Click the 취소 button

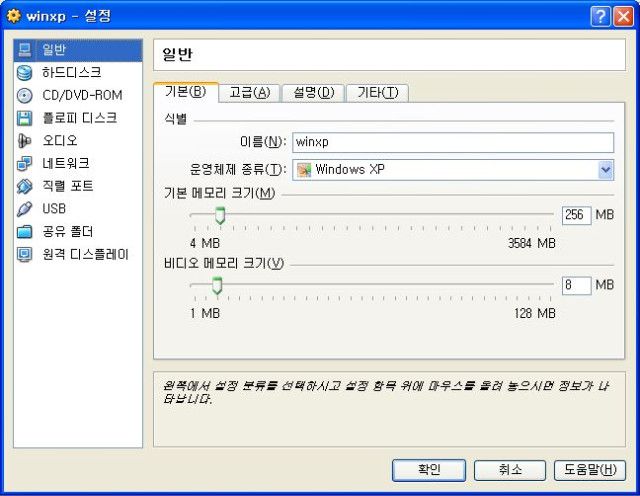click(x=510, y=470)
